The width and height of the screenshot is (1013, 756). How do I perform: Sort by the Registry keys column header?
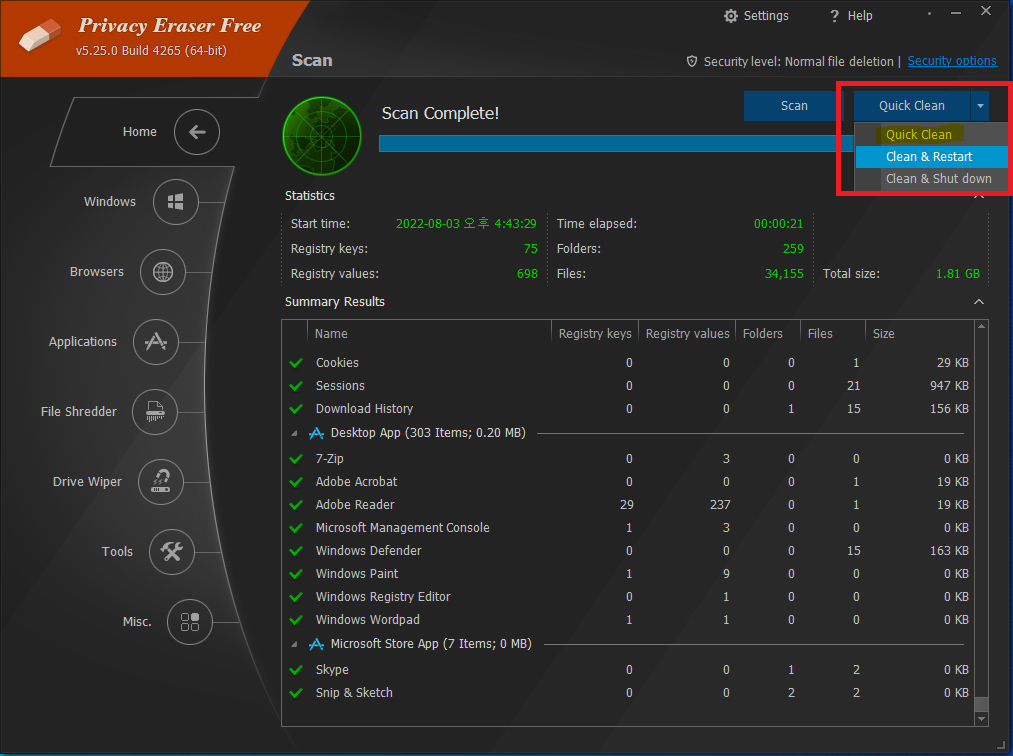click(595, 334)
